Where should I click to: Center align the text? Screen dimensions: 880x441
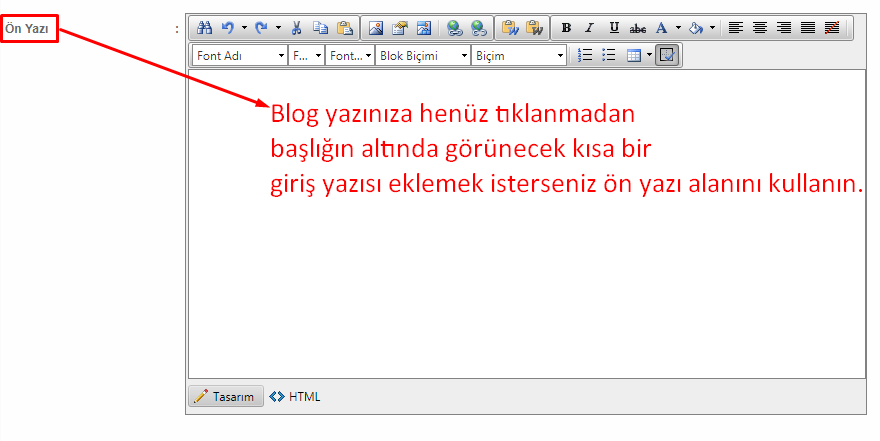point(759,27)
